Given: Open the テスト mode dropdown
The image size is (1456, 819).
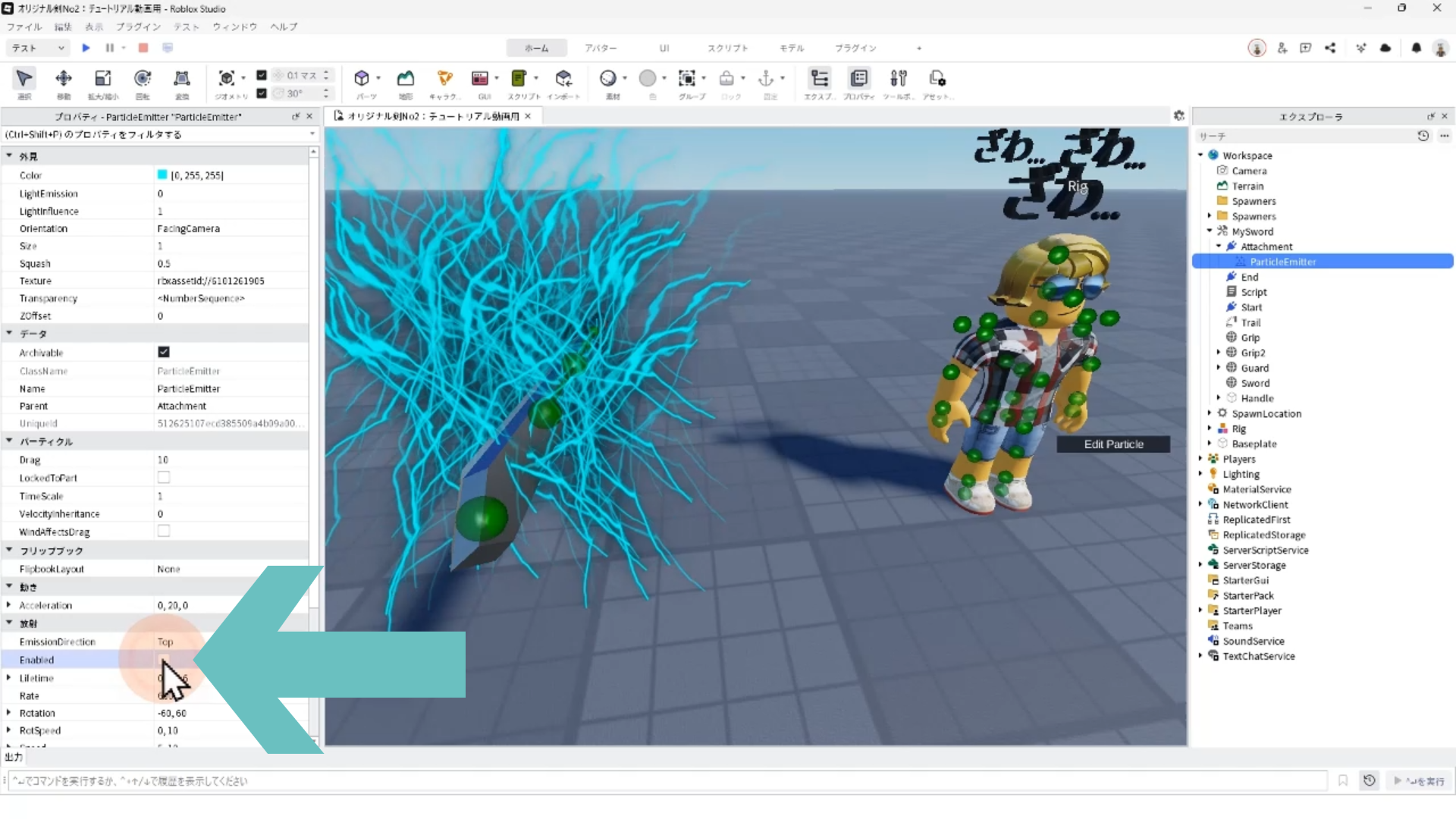Looking at the screenshot, I should tap(37, 48).
